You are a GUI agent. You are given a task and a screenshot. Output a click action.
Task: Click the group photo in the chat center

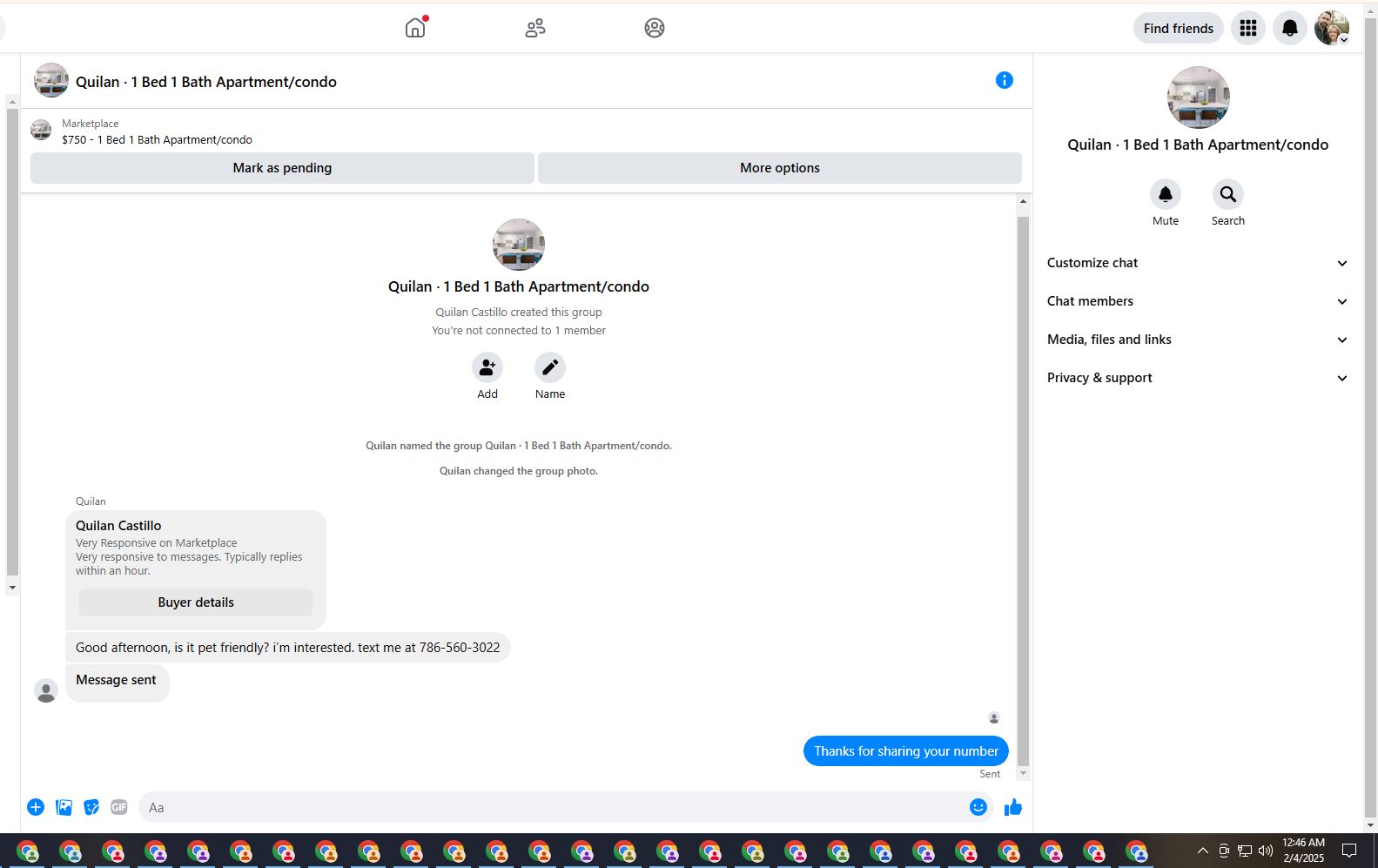tap(519, 245)
